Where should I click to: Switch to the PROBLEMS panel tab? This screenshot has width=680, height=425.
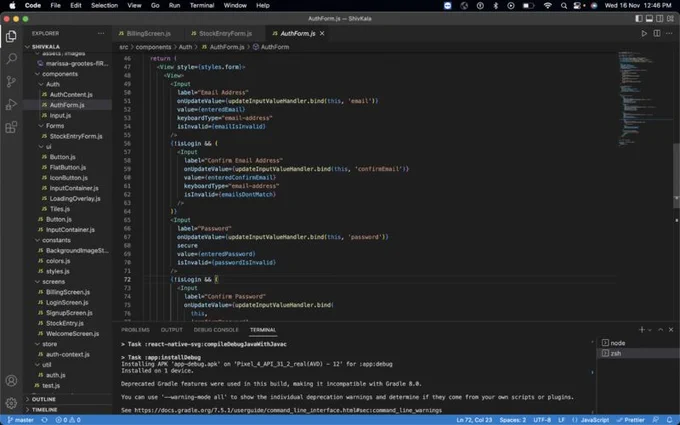tap(135, 330)
